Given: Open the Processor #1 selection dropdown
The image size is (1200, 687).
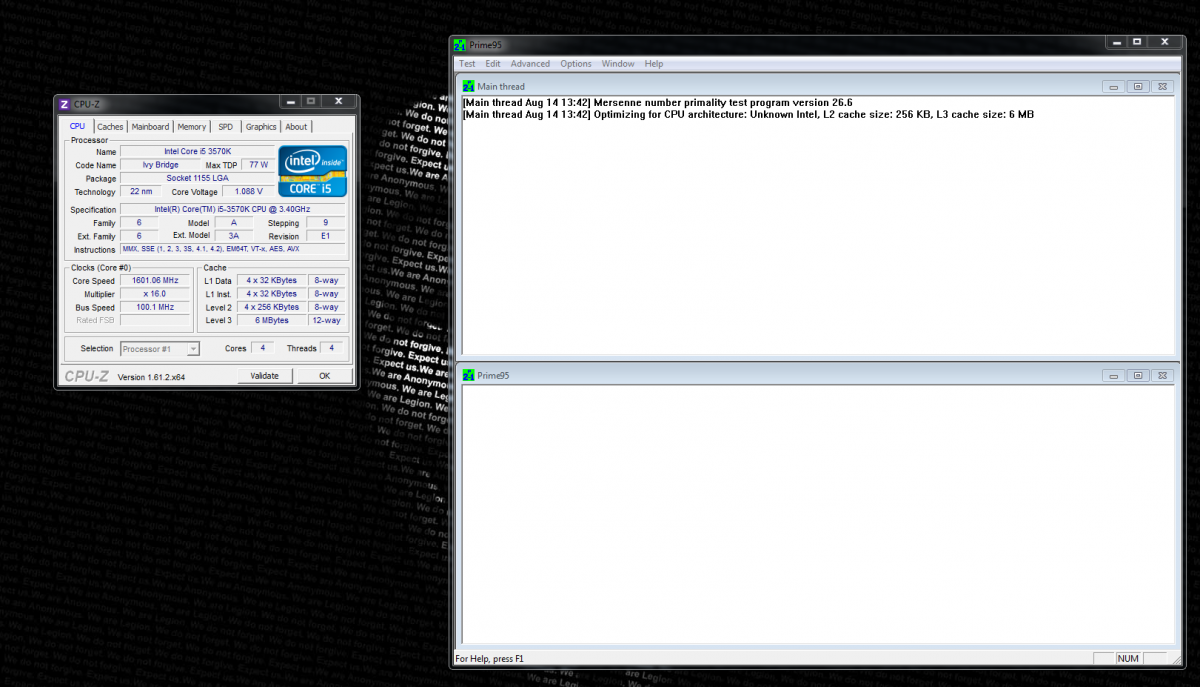Looking at the screenshot, I should (160, 348).
